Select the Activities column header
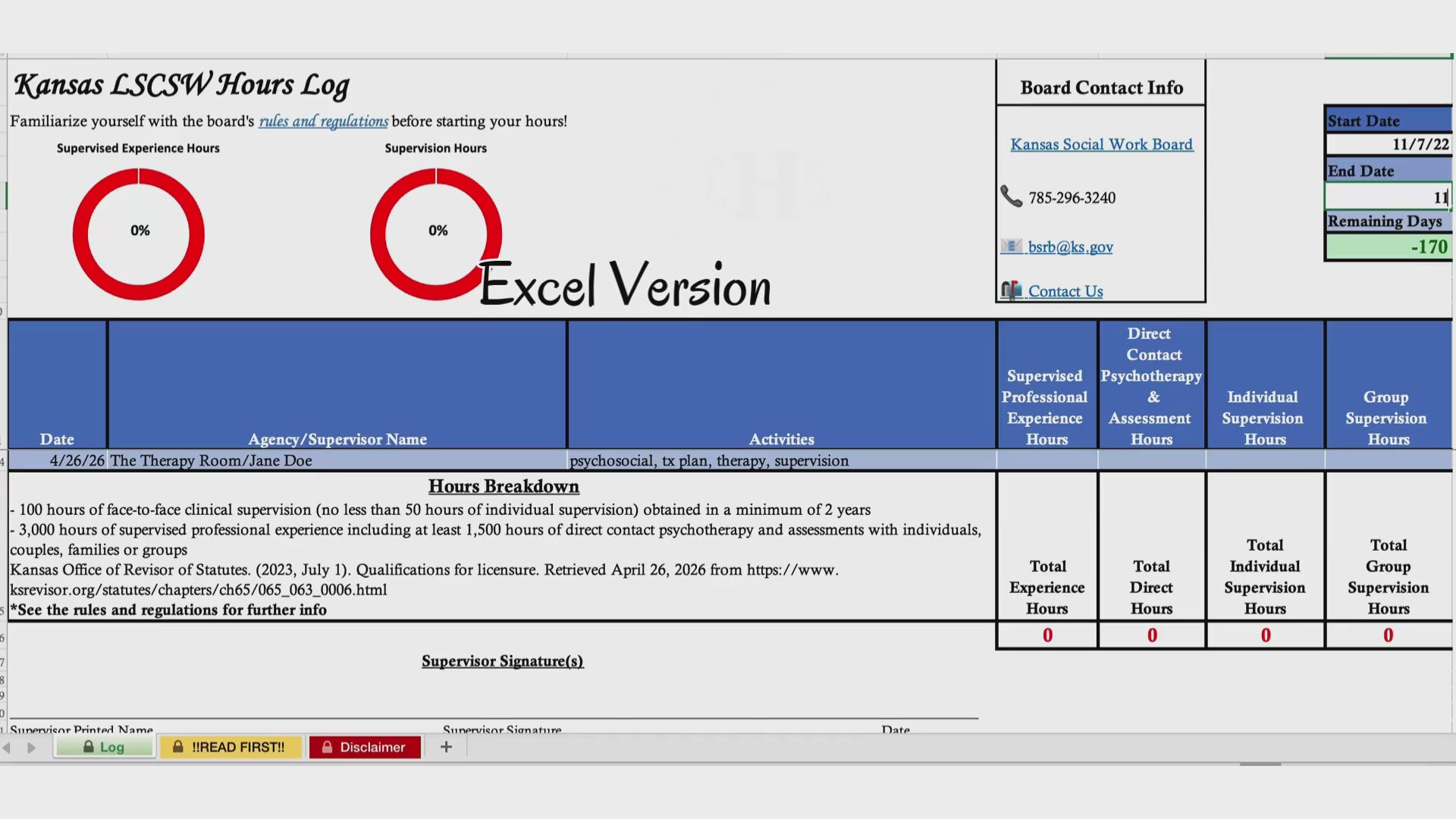The height and width of the screenshot is (819, 1456). [x=781, y=384]
